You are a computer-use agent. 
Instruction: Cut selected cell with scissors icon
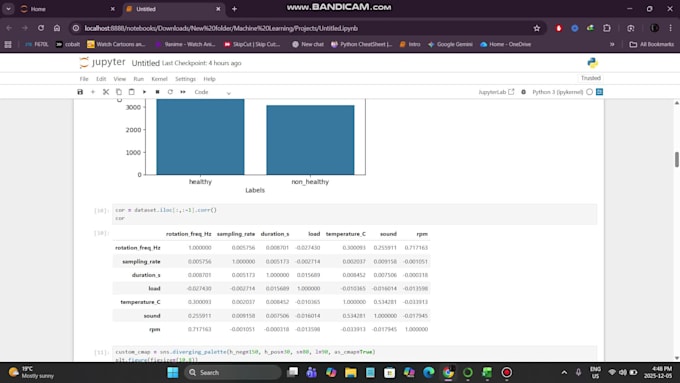tap(106, 92)
